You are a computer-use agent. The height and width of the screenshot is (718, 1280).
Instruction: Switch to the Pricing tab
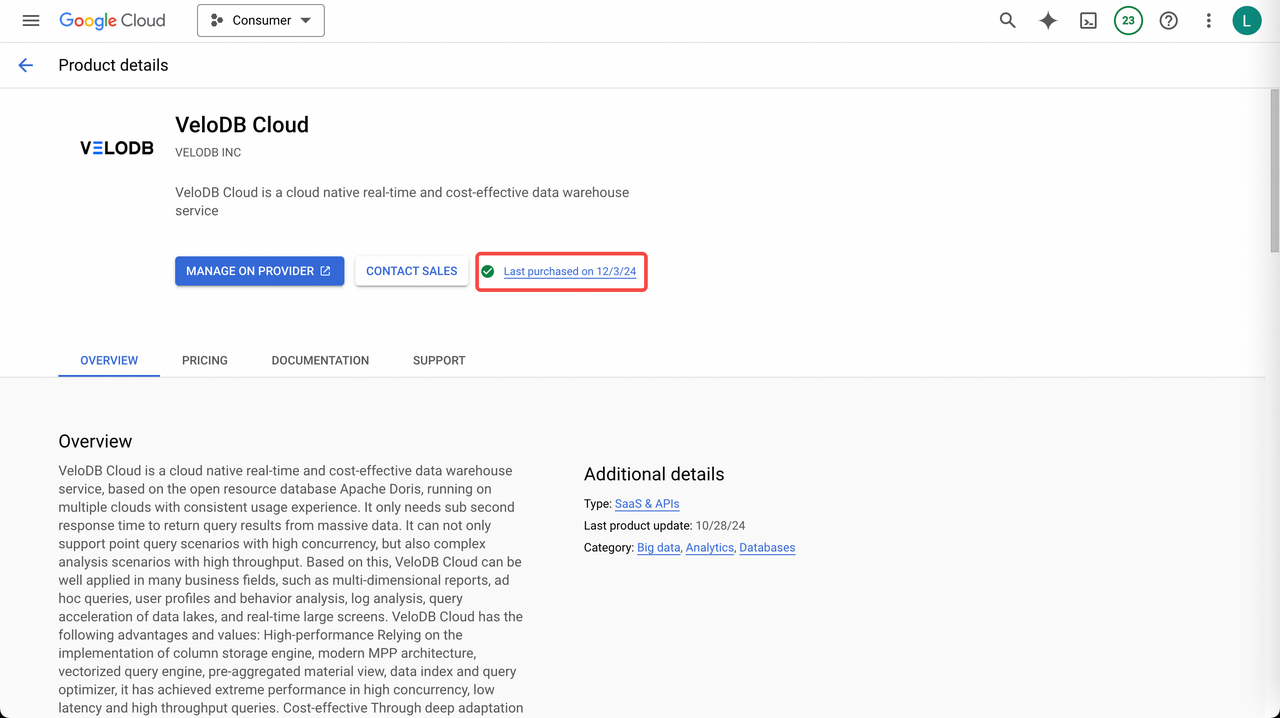pos(205,360)
